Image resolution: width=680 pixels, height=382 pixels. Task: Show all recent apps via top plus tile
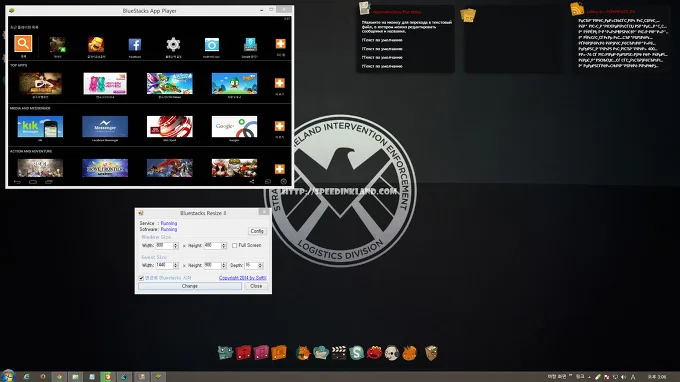(x=281, y=43)
